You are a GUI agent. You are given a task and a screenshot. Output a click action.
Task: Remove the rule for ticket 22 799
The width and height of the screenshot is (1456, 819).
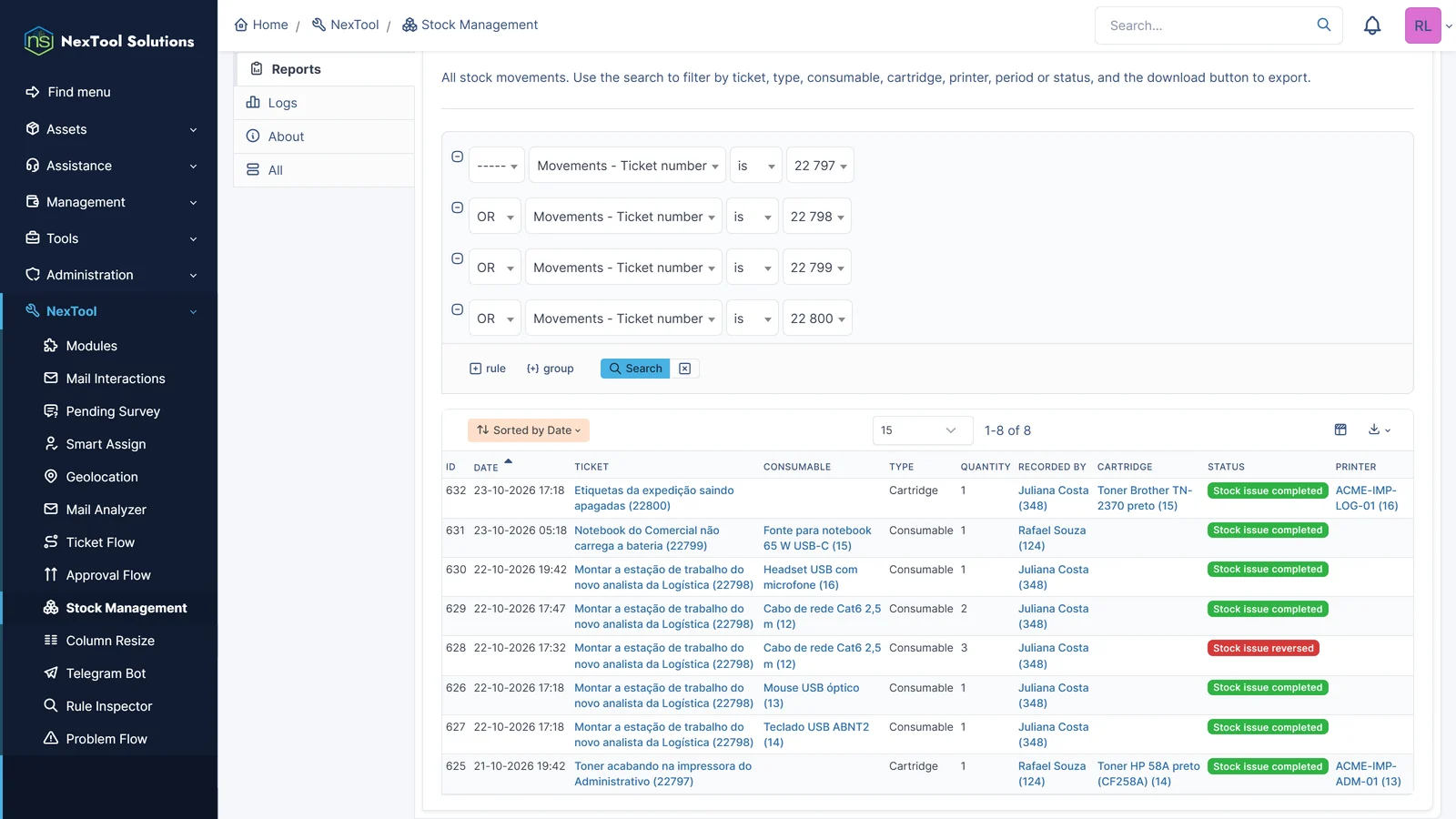tap(458, 258)
